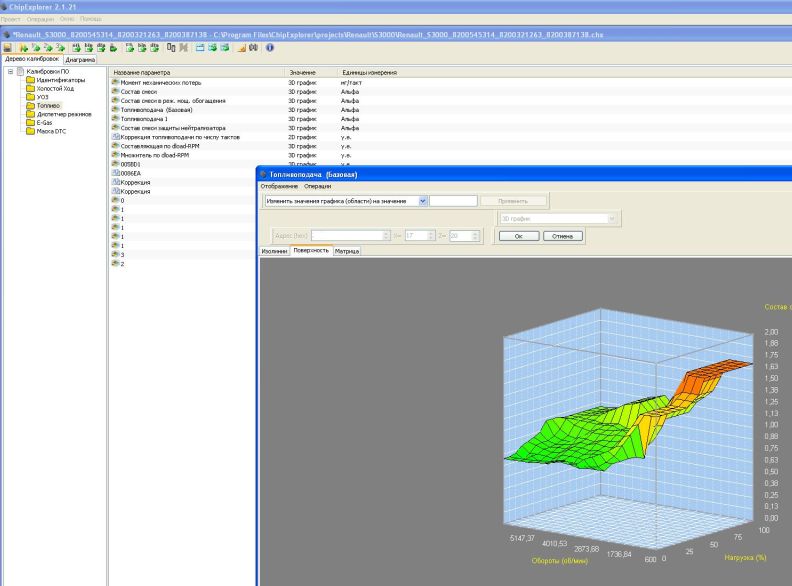Click the value input field beside Применить
This screenshot has width=792, height=586.
[x=453, y=201]
